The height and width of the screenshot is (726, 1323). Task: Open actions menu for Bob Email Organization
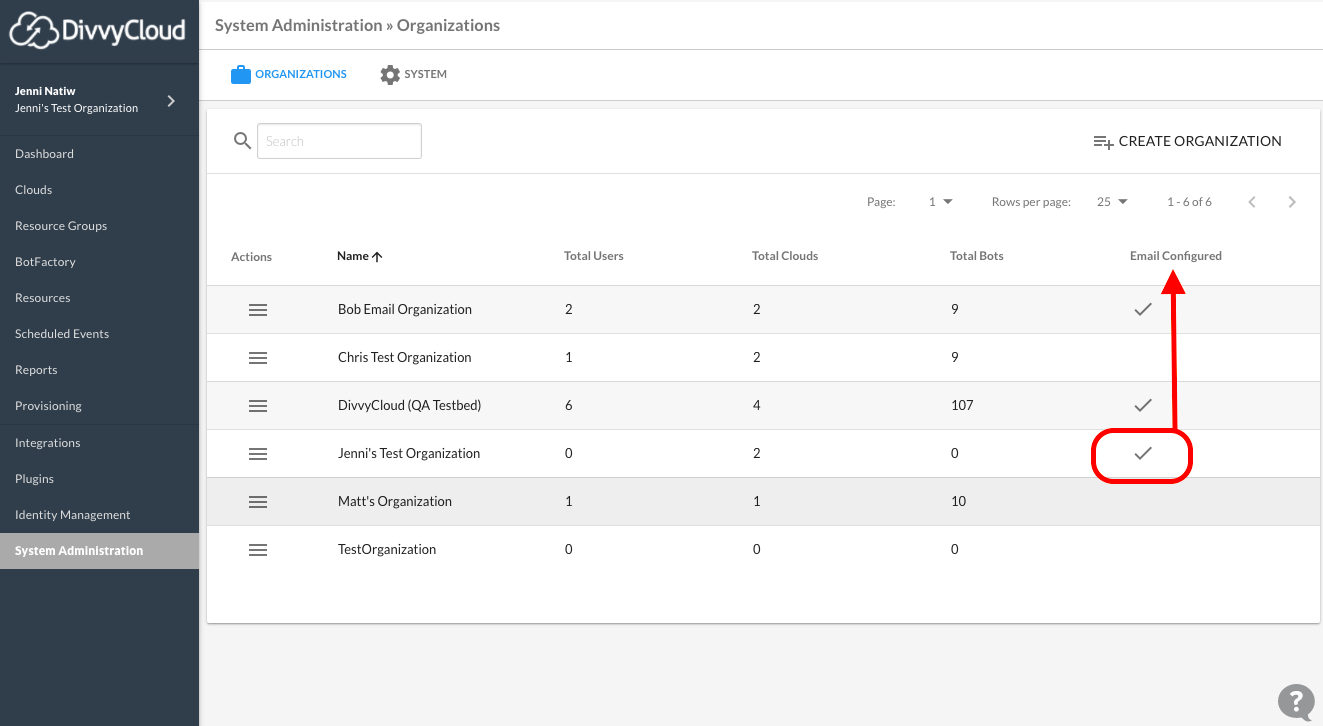click(x=257, y=310)
